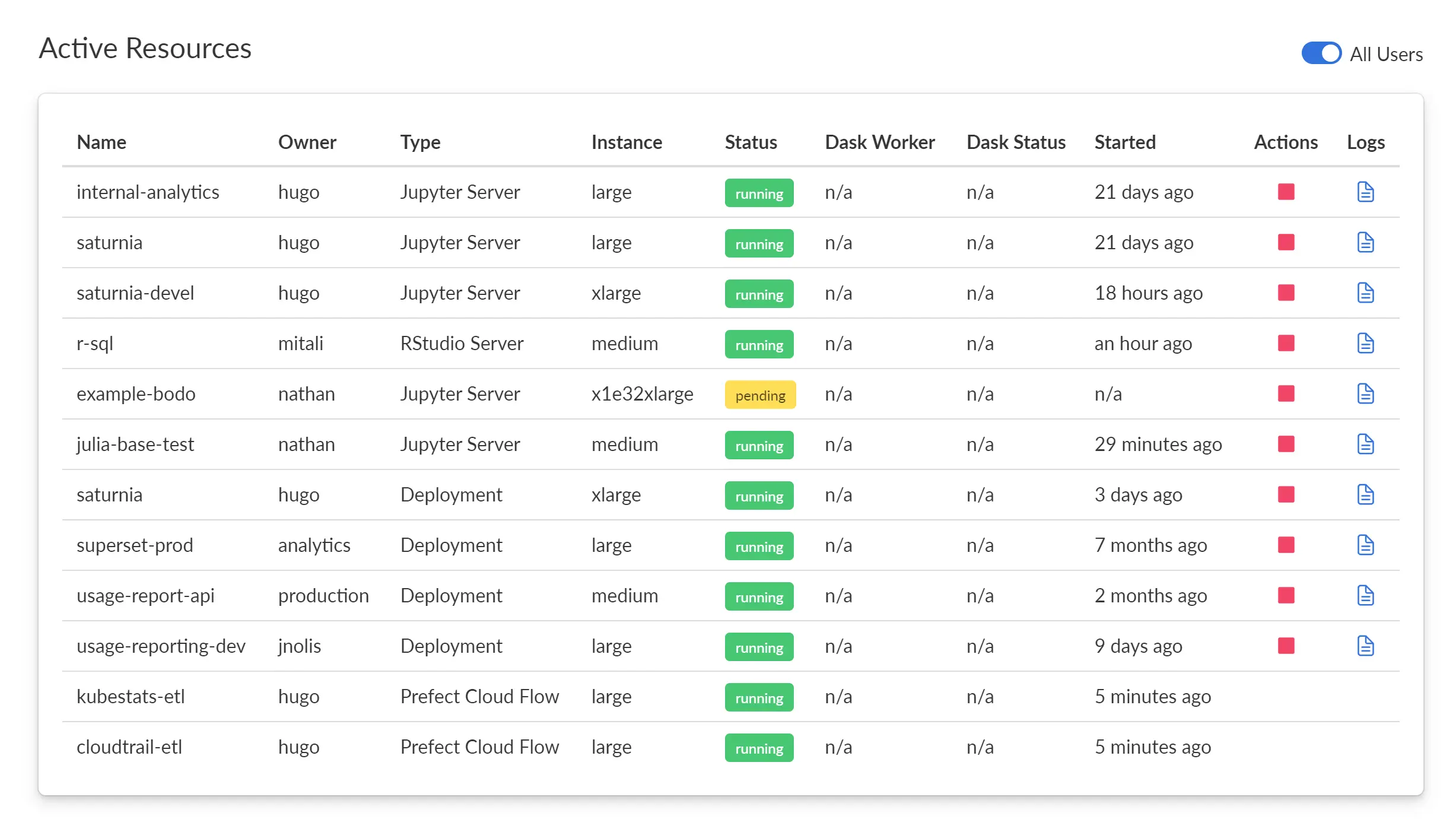The width and height of the screenshot is (1456, 832).
Task: Open the saturnia-devel resource name
Action: point(135,293)
